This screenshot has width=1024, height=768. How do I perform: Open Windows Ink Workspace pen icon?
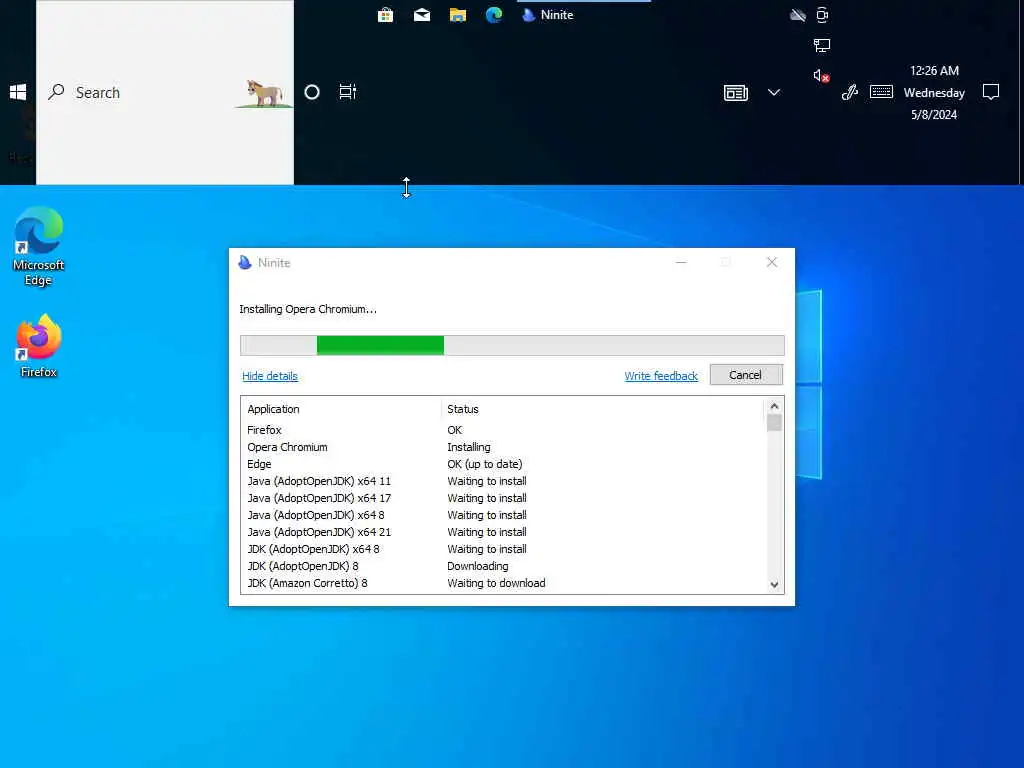850,92
